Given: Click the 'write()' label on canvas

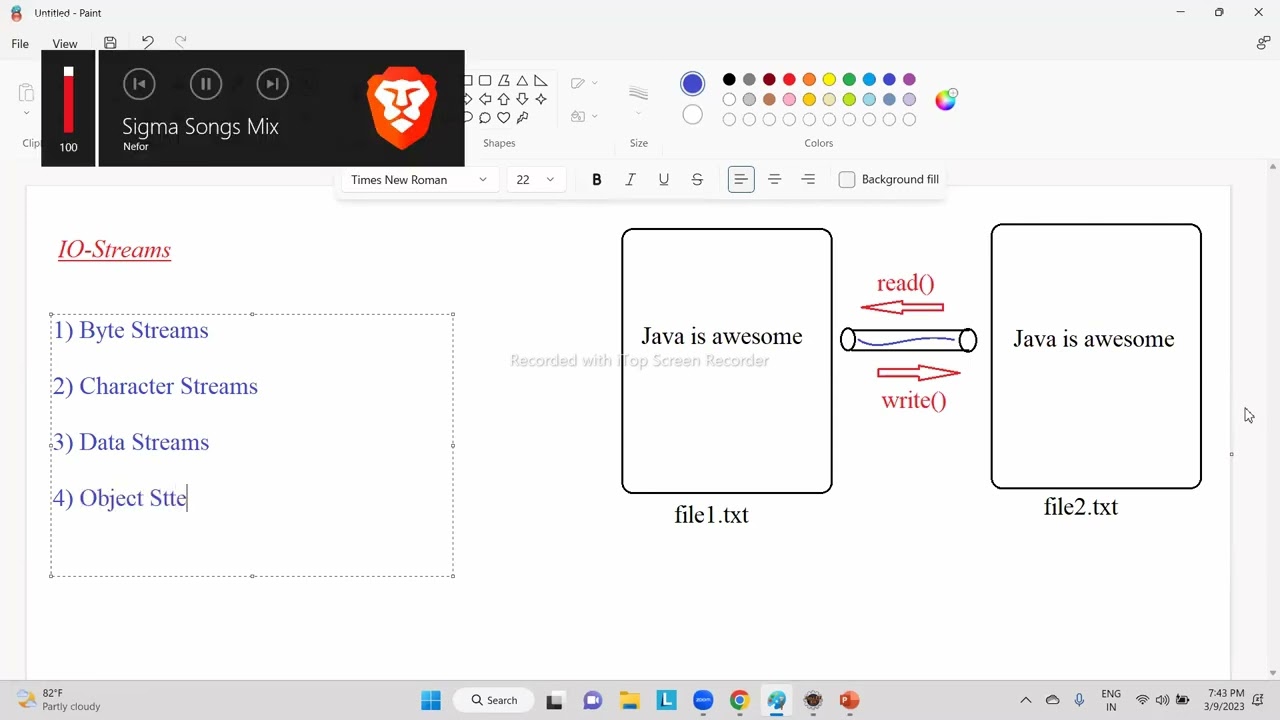Looking at the screenshot, I should 914,401.
